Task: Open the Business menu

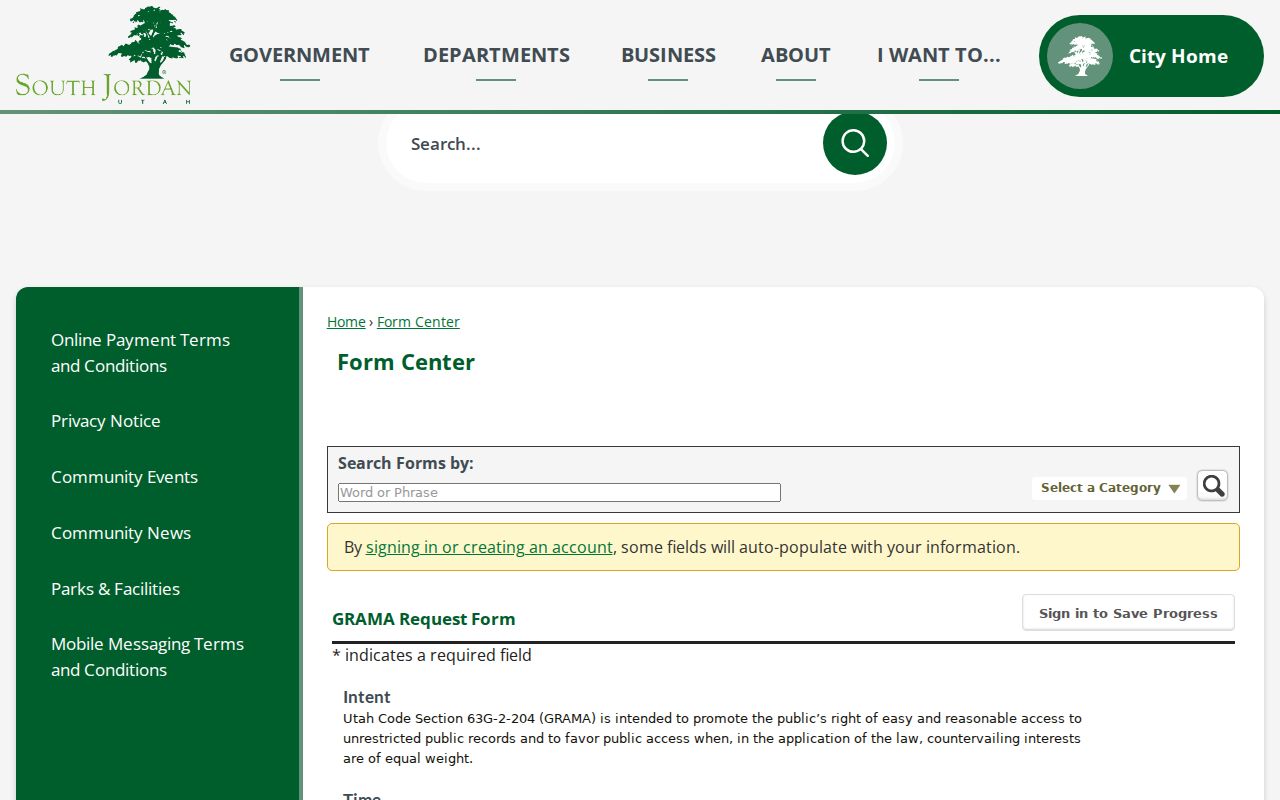Action: (668, 56)
